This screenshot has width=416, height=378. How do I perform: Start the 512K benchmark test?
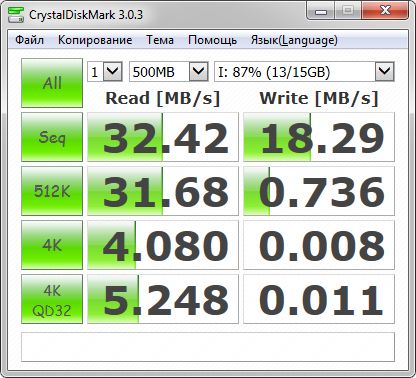tap(52, 191)
